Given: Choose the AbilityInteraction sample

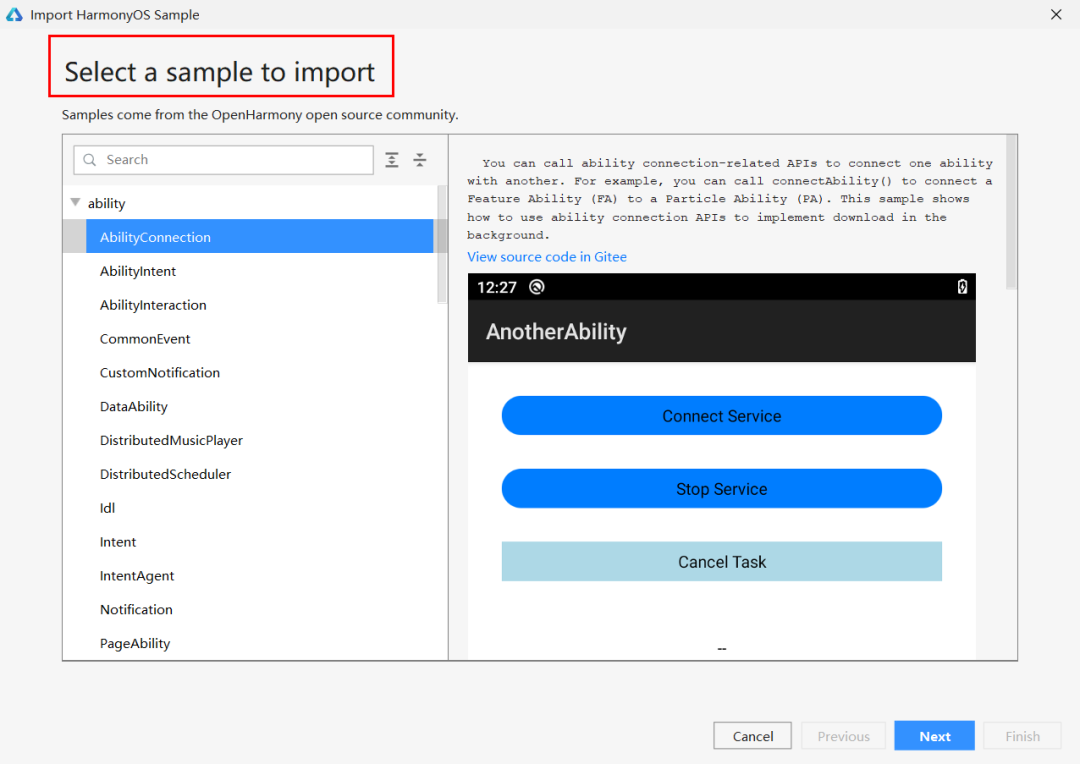Looking at the screenshot, I should coord(153,304).
